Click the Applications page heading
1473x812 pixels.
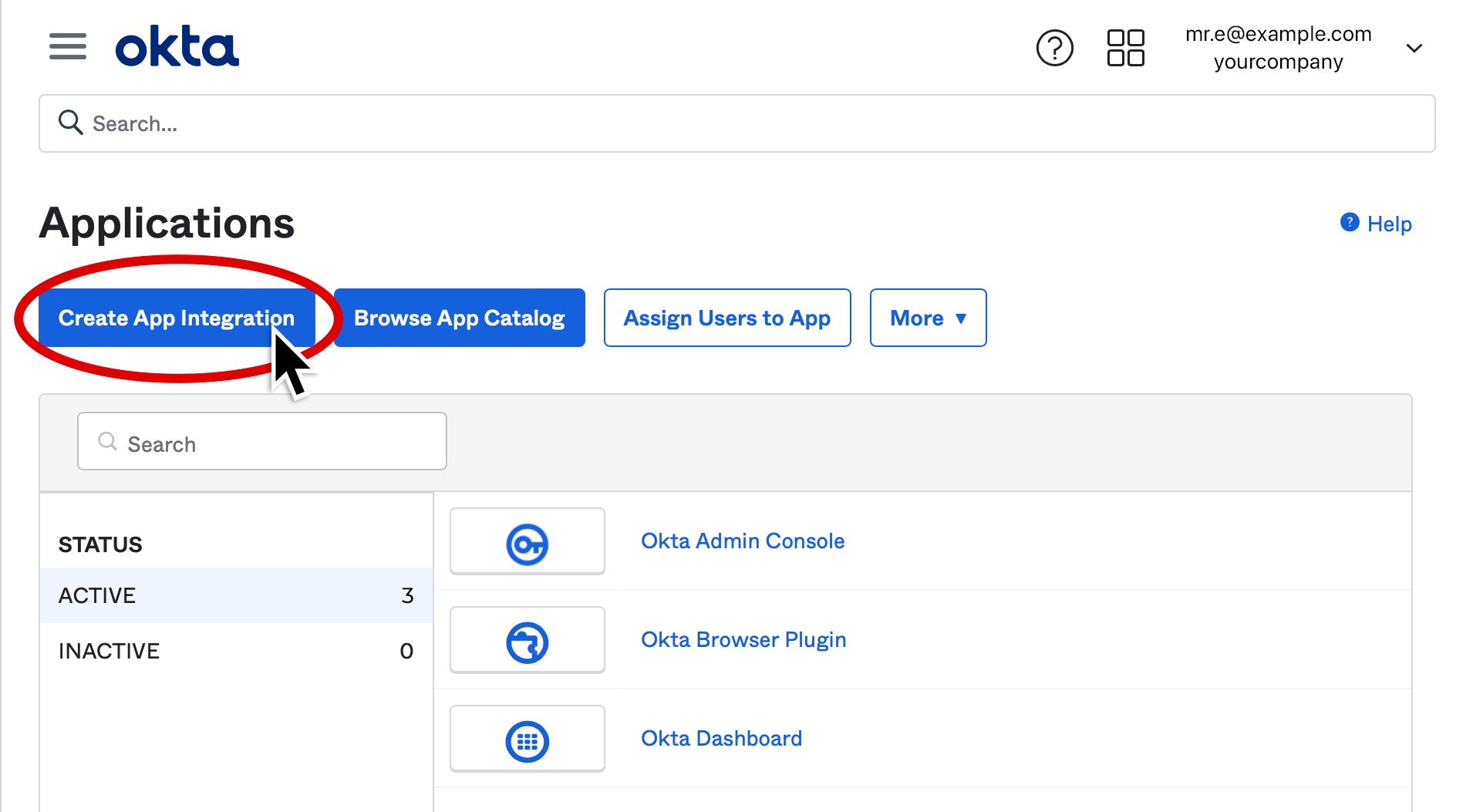point(167,223)
